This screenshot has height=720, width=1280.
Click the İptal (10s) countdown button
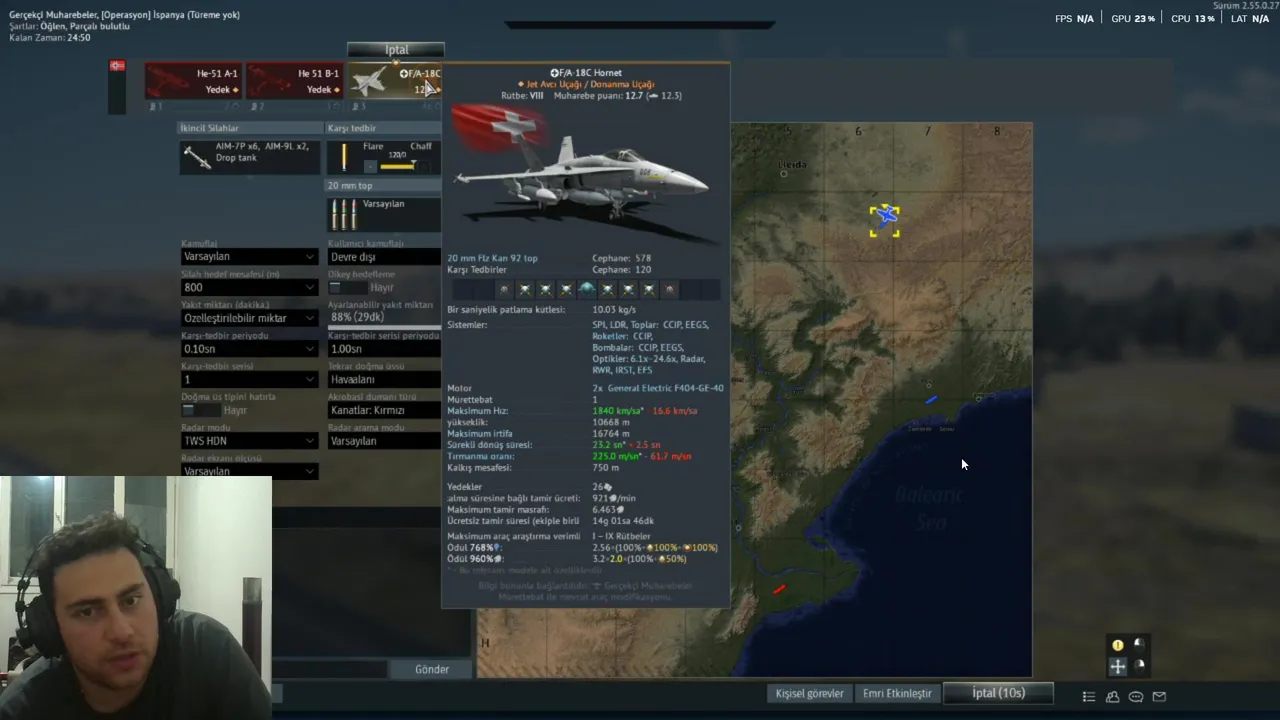pyautogui.click(x=999, y=693)
